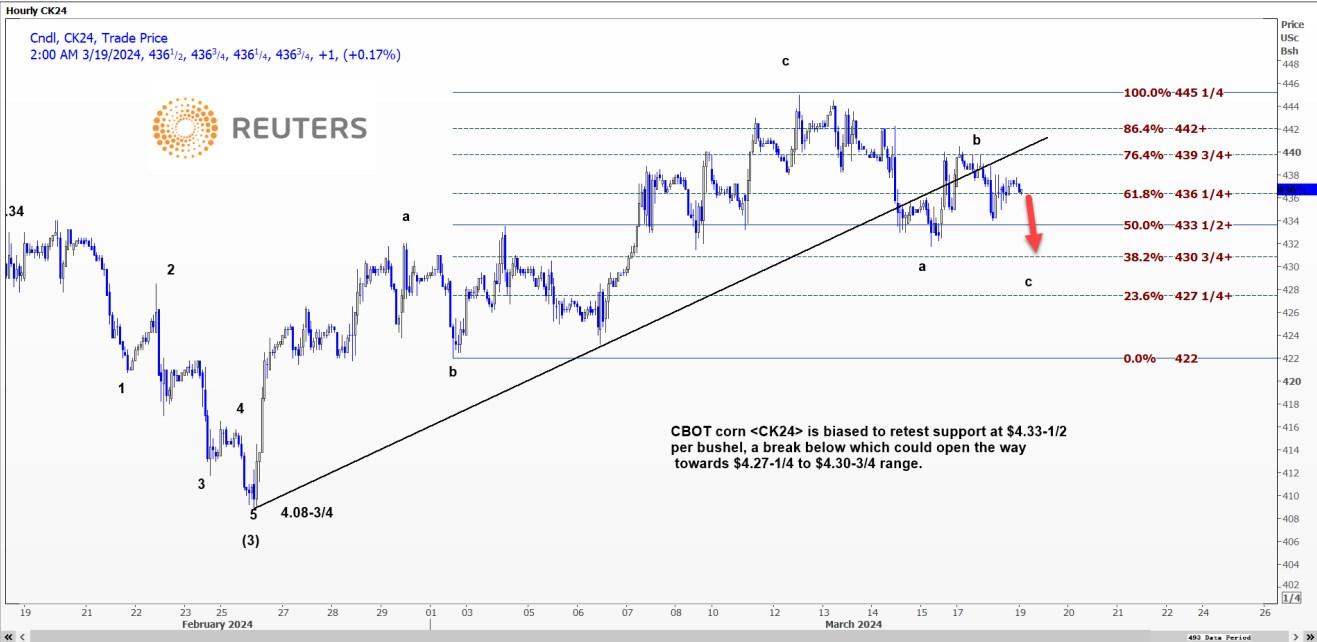Jump to latest data with the double-right arrow
Viewport: 1317px width, 642px height.
[x=1310, y=636]
